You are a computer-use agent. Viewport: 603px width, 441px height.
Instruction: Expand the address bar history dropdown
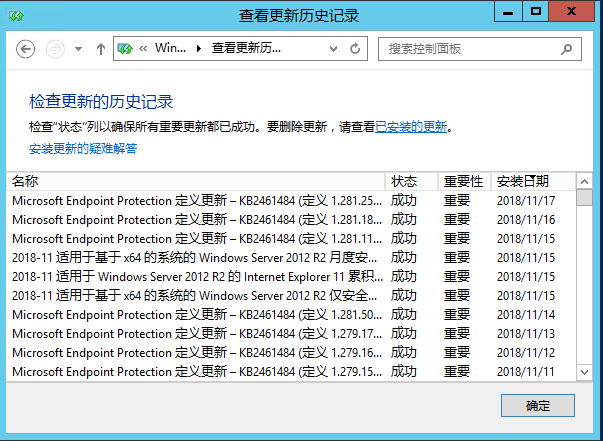[333, 49]
